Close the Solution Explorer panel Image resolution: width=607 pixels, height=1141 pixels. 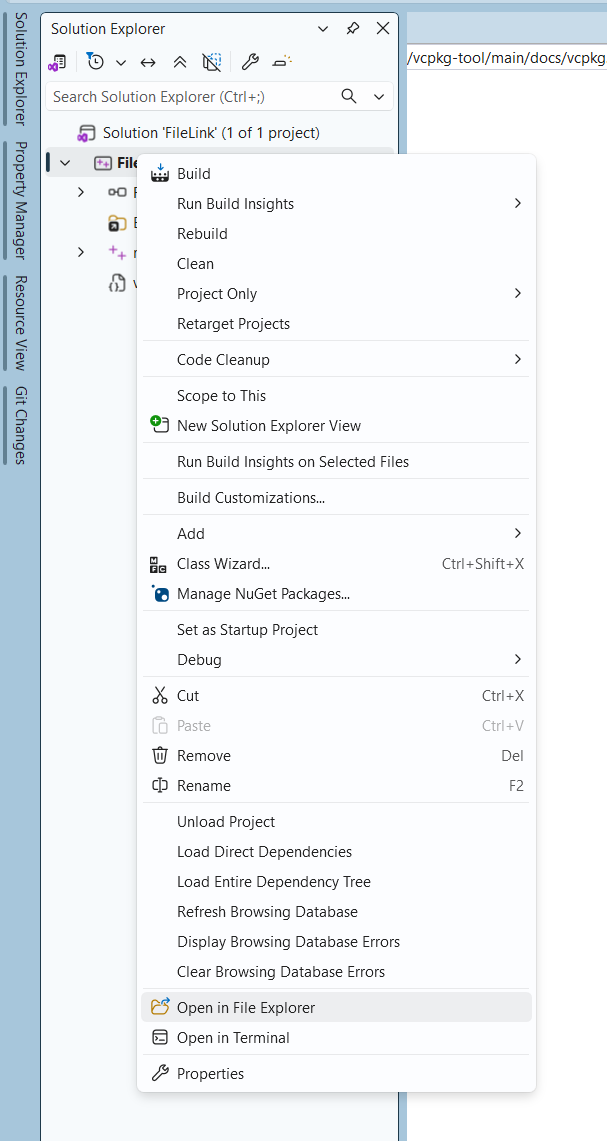pyautogui.click(x=383, y=29)
